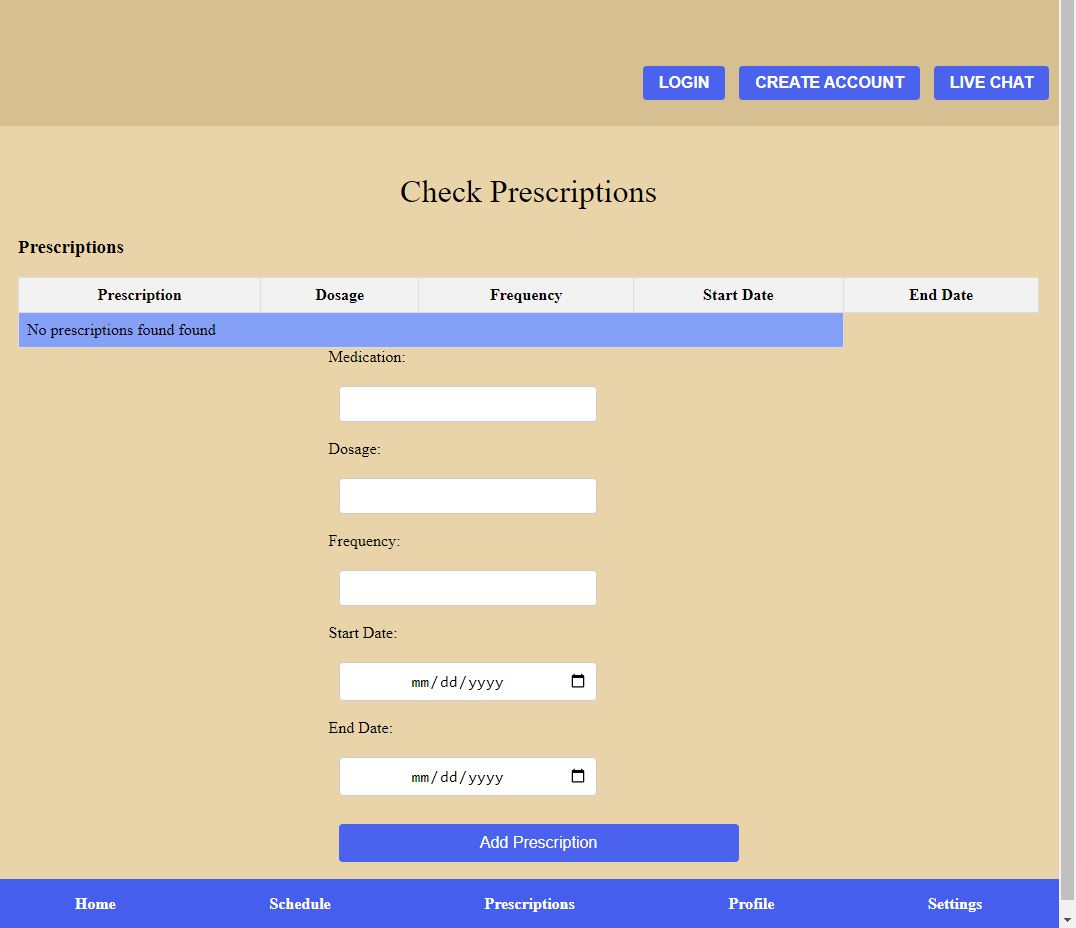Focus the Medication text field
Screen dimensions: 1076x928
467,405
